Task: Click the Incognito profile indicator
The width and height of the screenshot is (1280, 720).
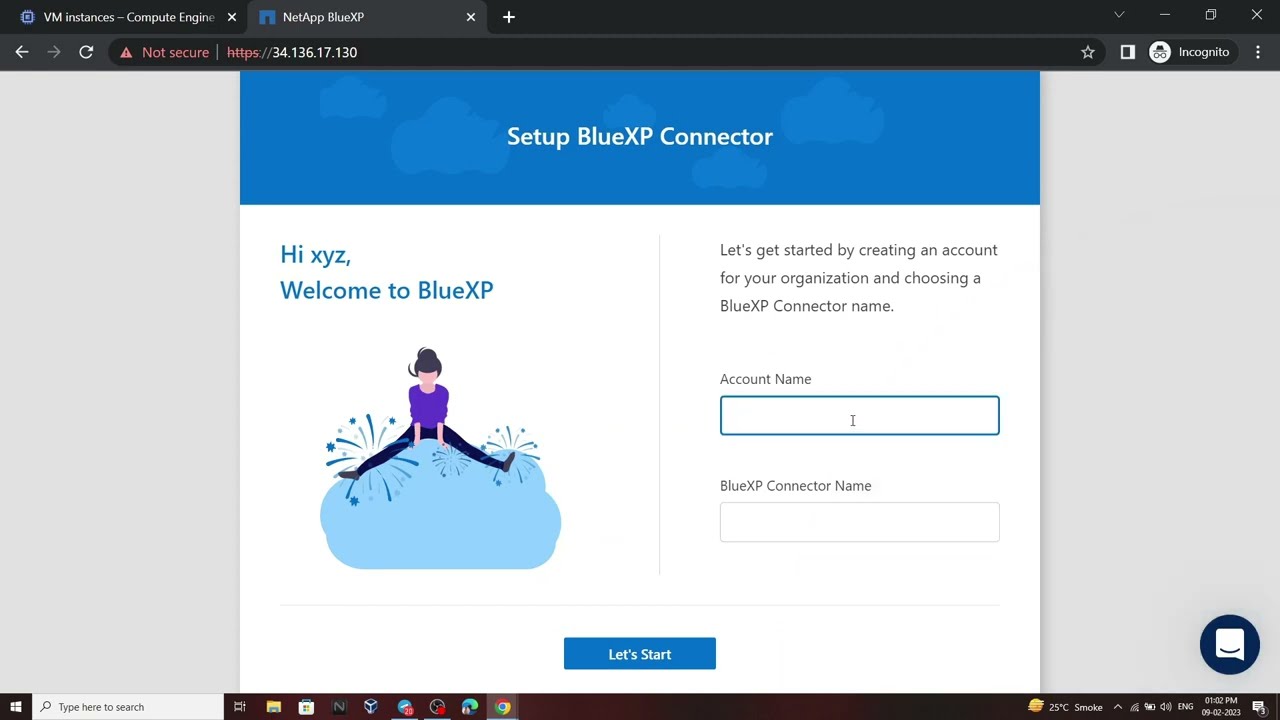Action: tap(1190, 52)
